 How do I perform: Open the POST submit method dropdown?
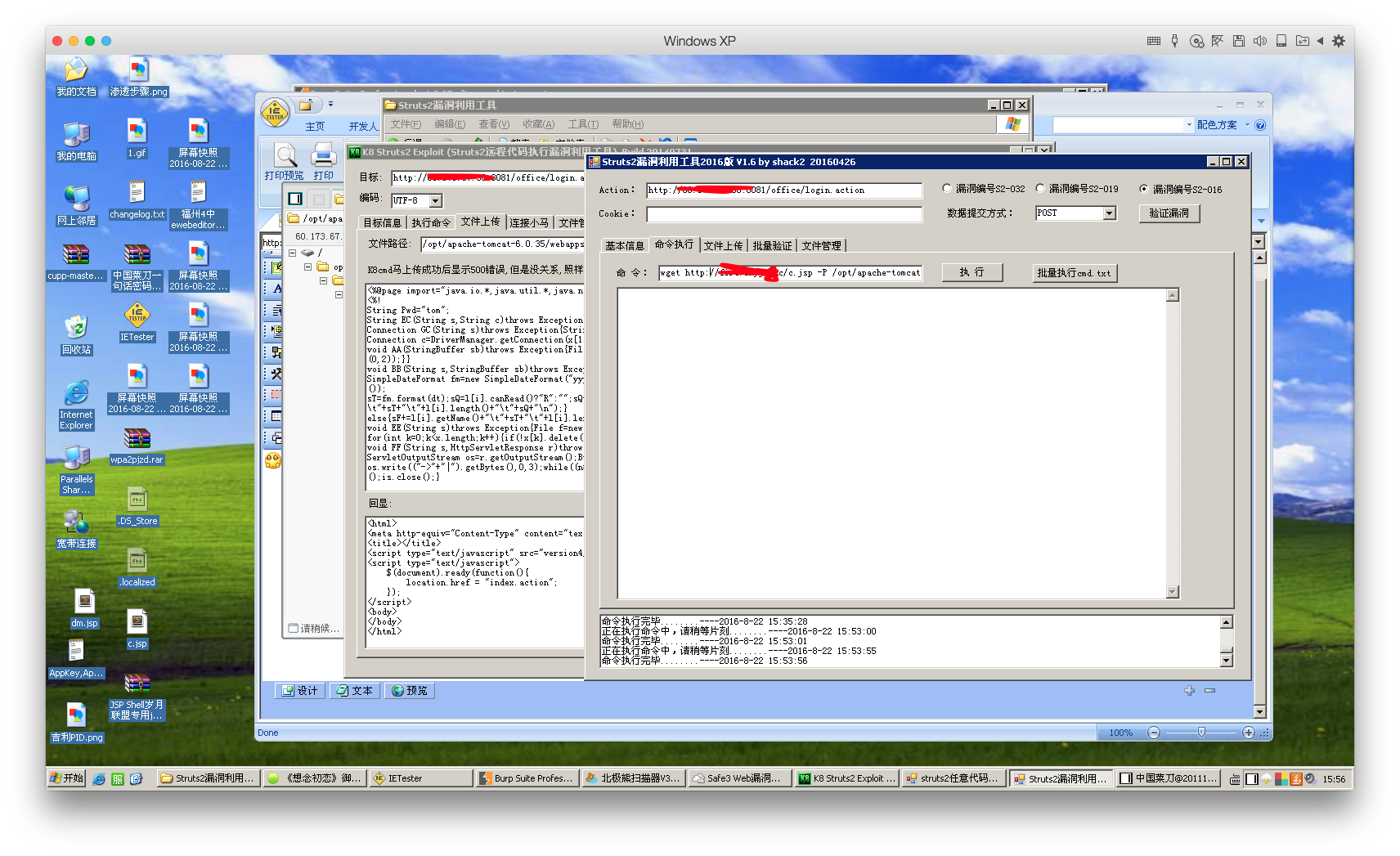tap(1110, 213)
